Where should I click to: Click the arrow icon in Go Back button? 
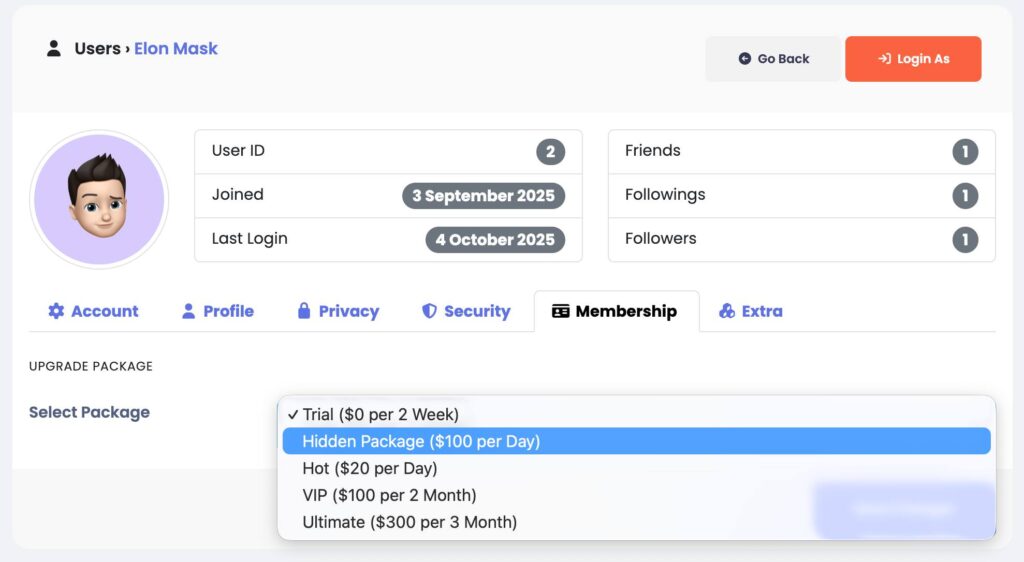click(x=744, y=59)
